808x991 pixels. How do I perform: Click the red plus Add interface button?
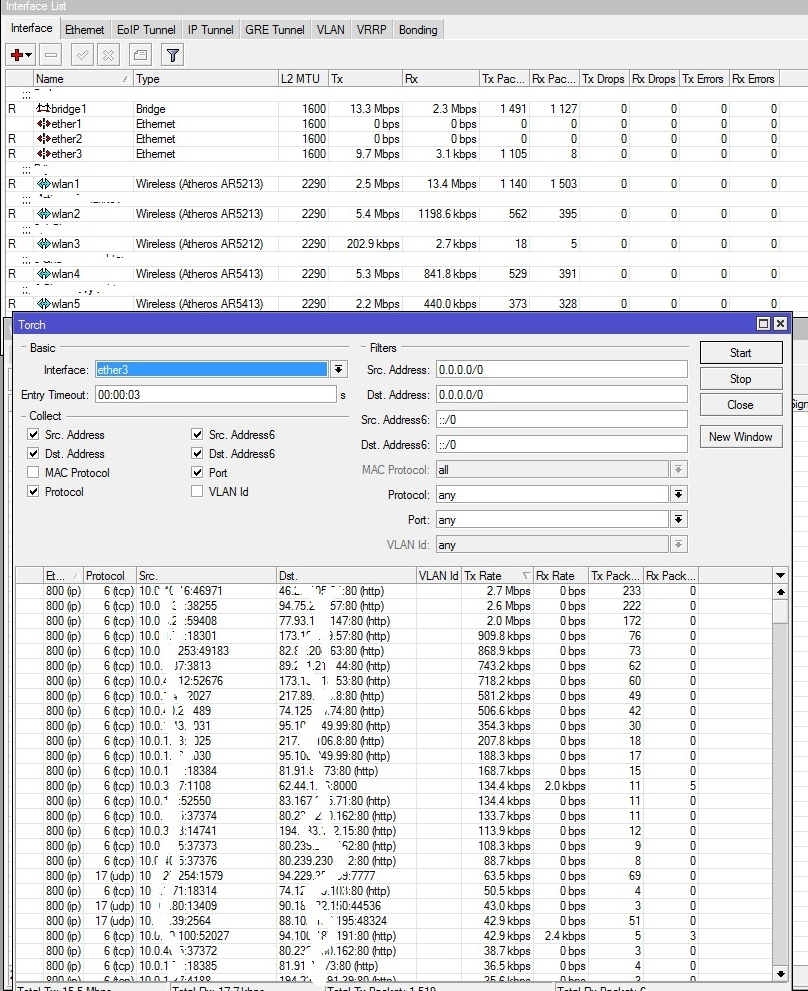pos(21,55)
